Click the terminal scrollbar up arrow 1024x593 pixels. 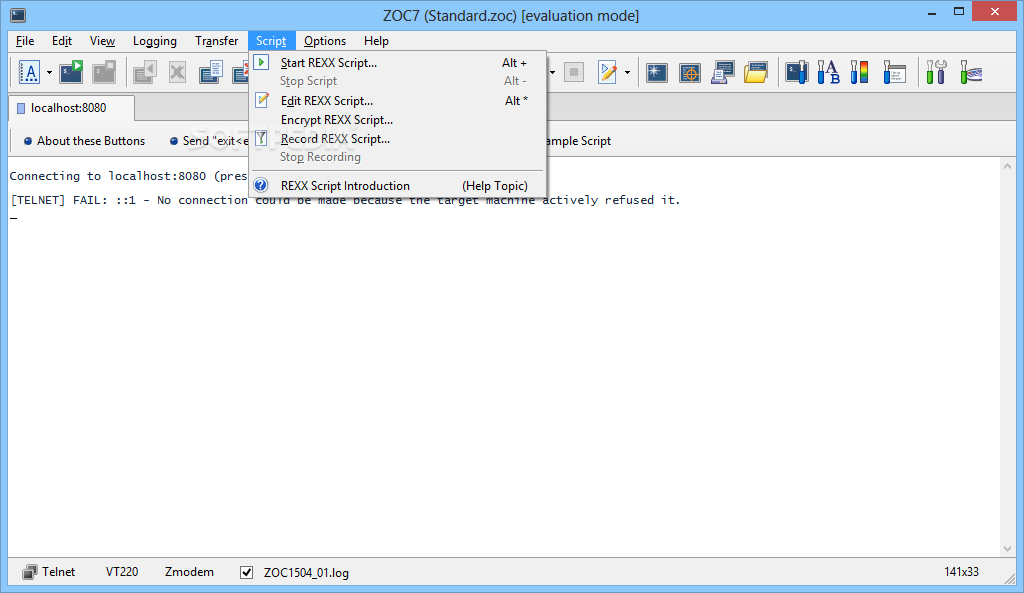click(x=1006, y=167)
